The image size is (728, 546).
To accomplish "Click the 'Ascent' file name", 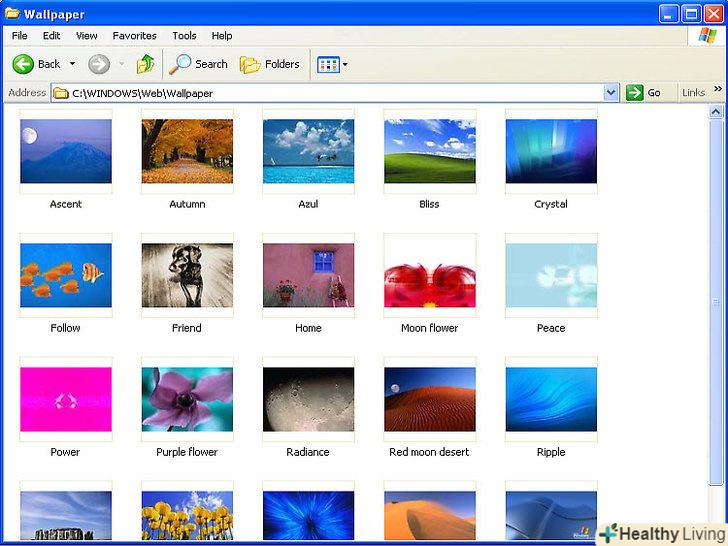I will 66,204.
